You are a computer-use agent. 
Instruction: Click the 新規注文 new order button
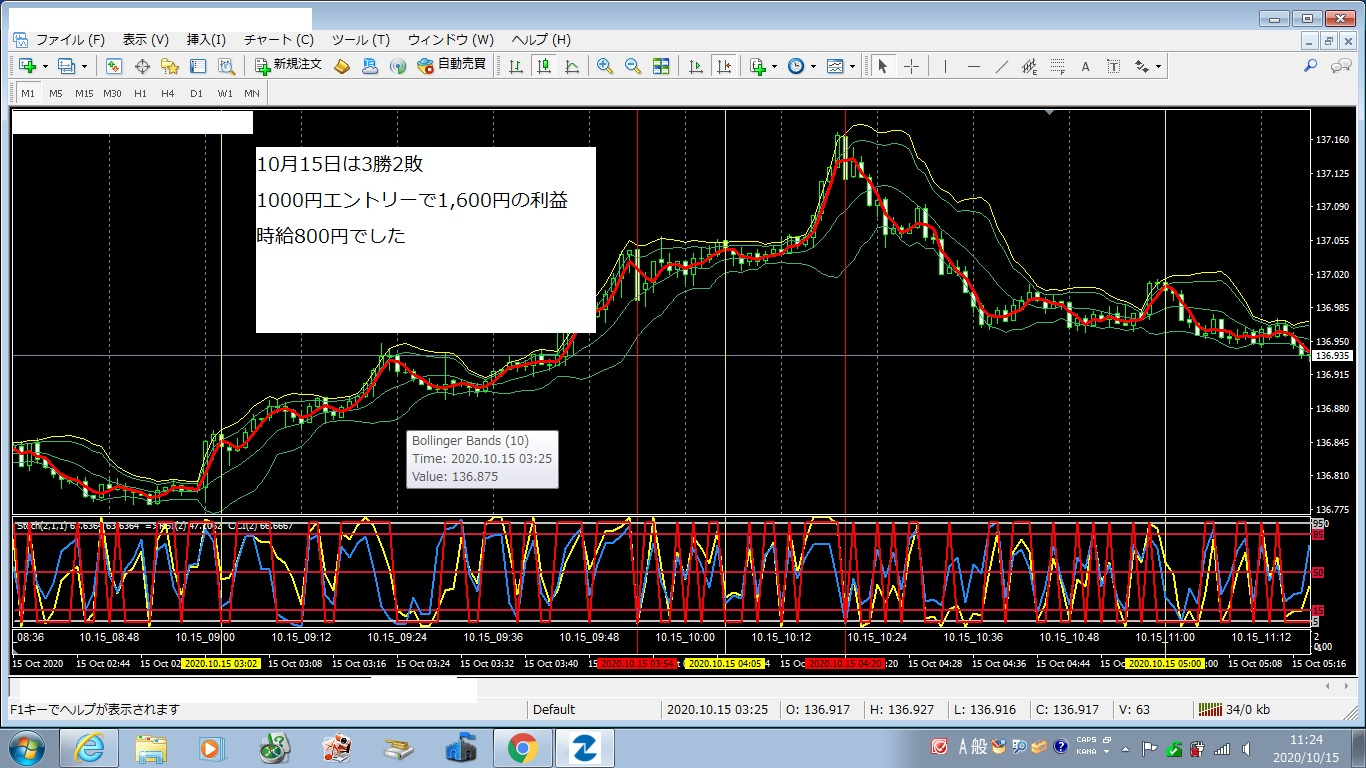coord(288,66)
